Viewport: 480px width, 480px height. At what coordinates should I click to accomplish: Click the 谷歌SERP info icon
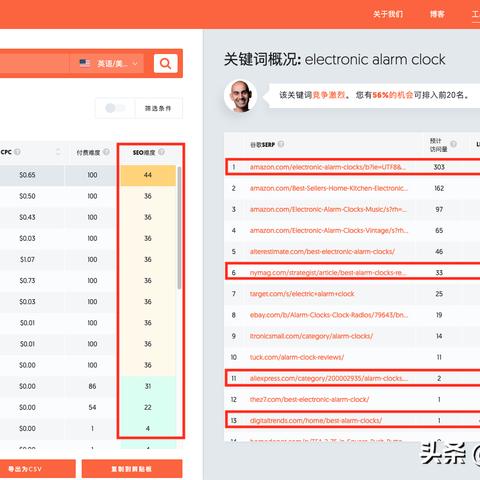(x=281, y=144)
